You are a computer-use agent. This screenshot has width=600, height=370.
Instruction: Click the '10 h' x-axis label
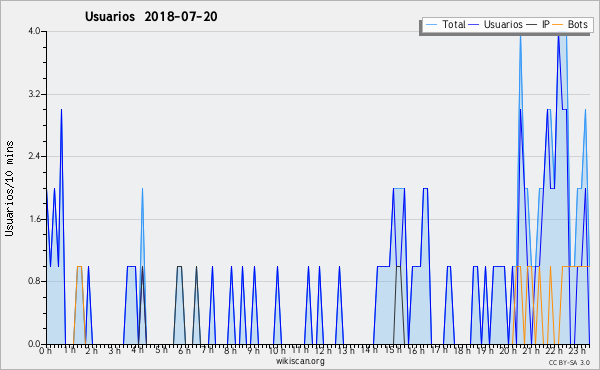(277, 351)
